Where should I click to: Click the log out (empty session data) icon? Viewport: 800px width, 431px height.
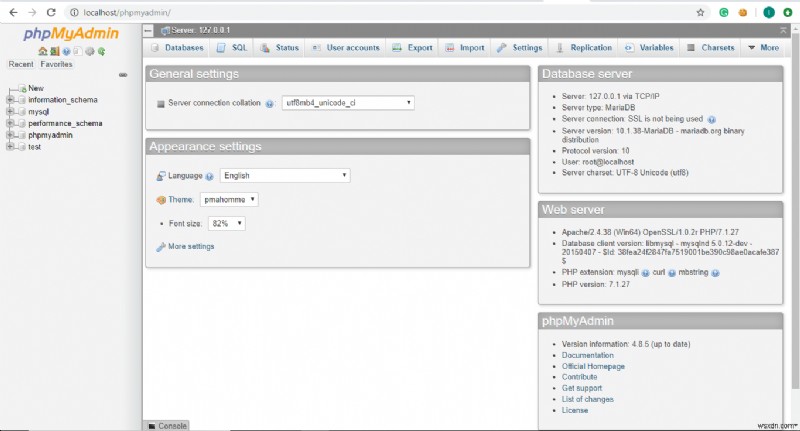pos(55,51)
